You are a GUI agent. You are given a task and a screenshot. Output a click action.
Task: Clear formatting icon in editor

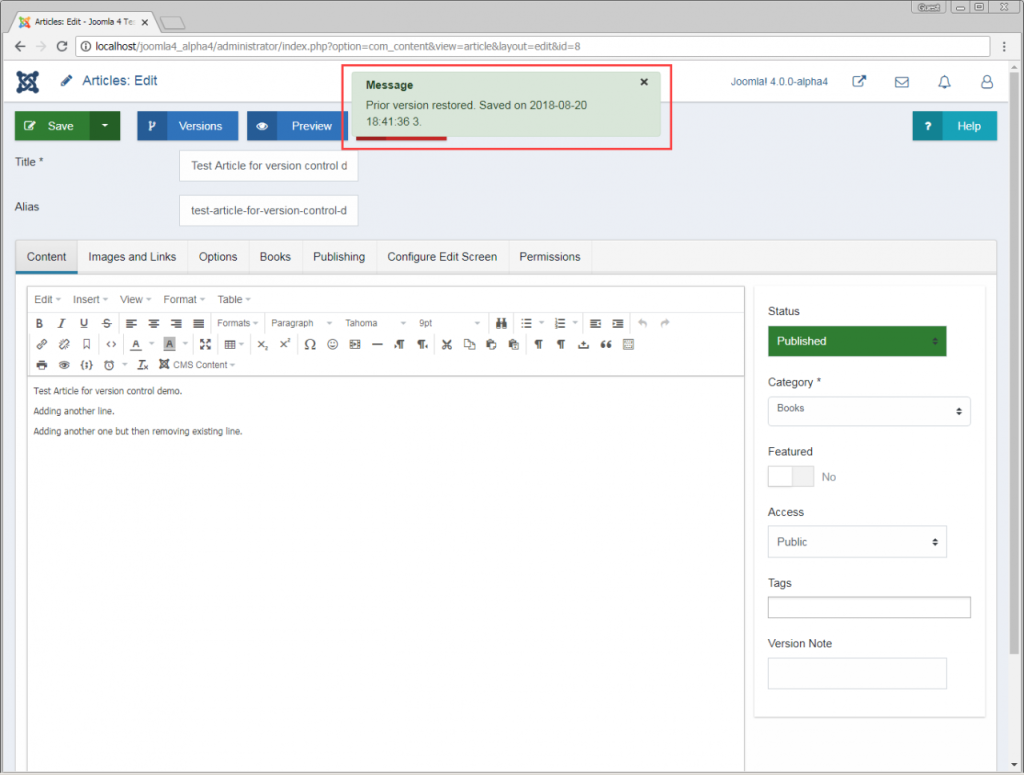point(142,365)
